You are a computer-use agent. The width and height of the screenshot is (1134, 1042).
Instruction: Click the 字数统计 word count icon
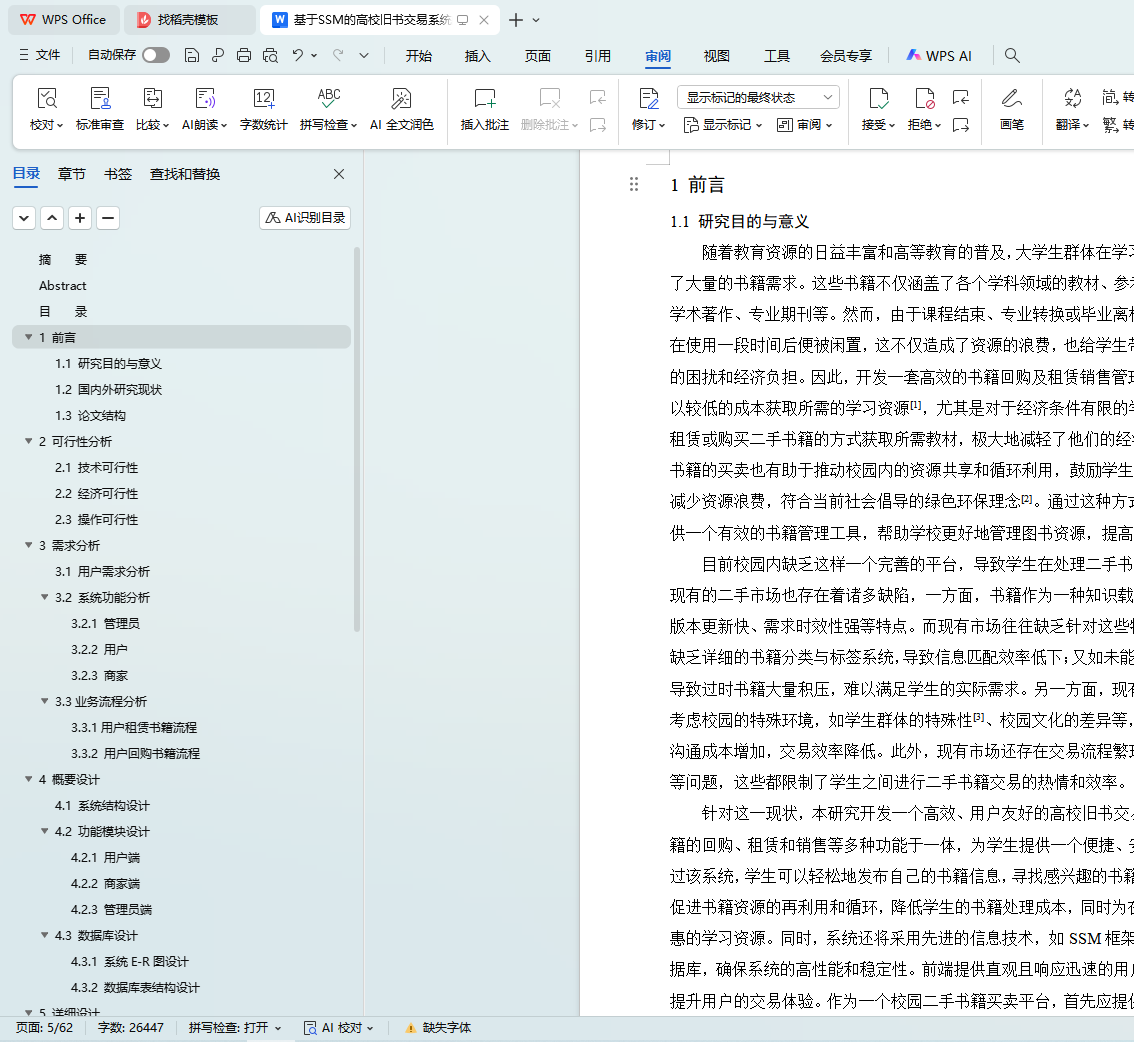coord(263,98)
